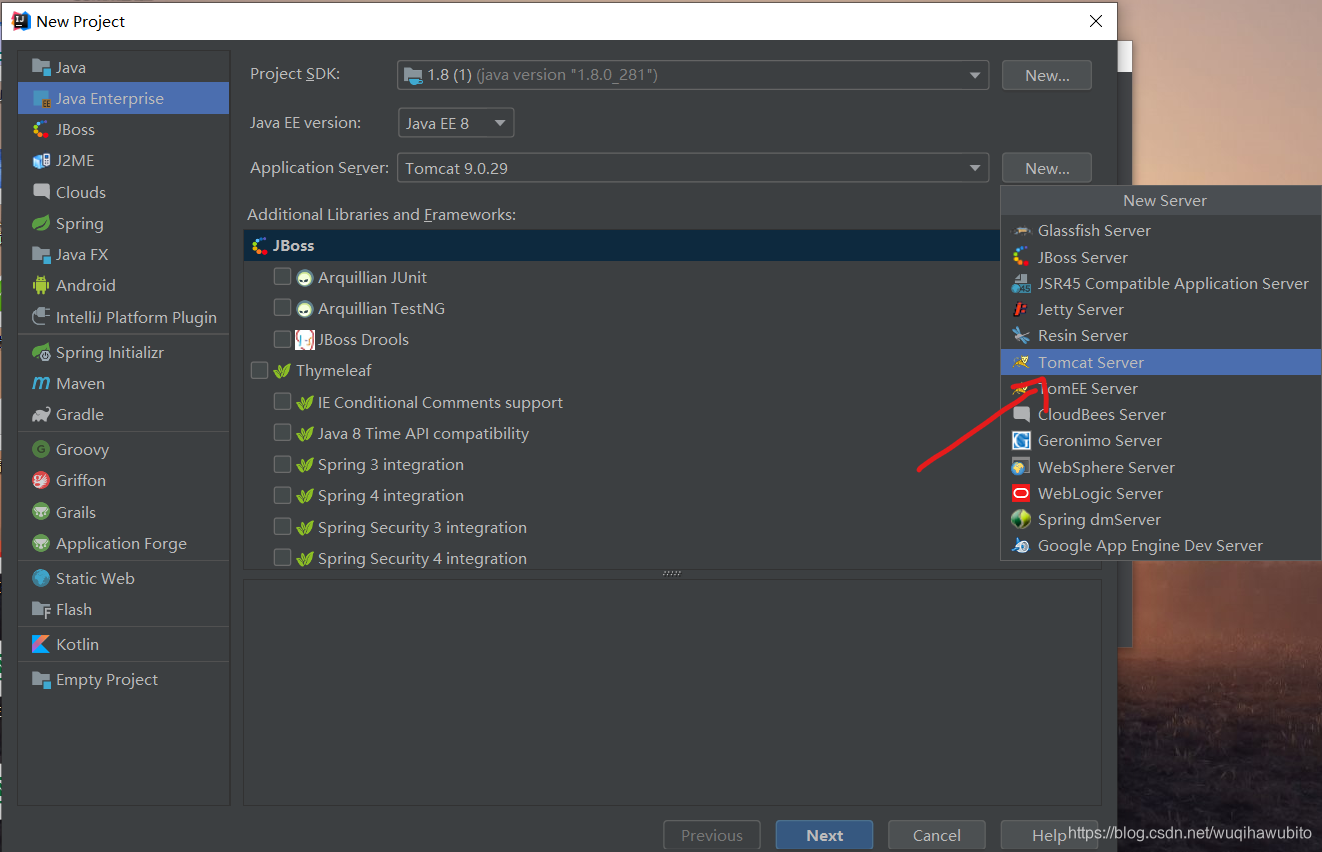
Task: Select JBoss Server in popup menu
Action: coord(1161,257)
